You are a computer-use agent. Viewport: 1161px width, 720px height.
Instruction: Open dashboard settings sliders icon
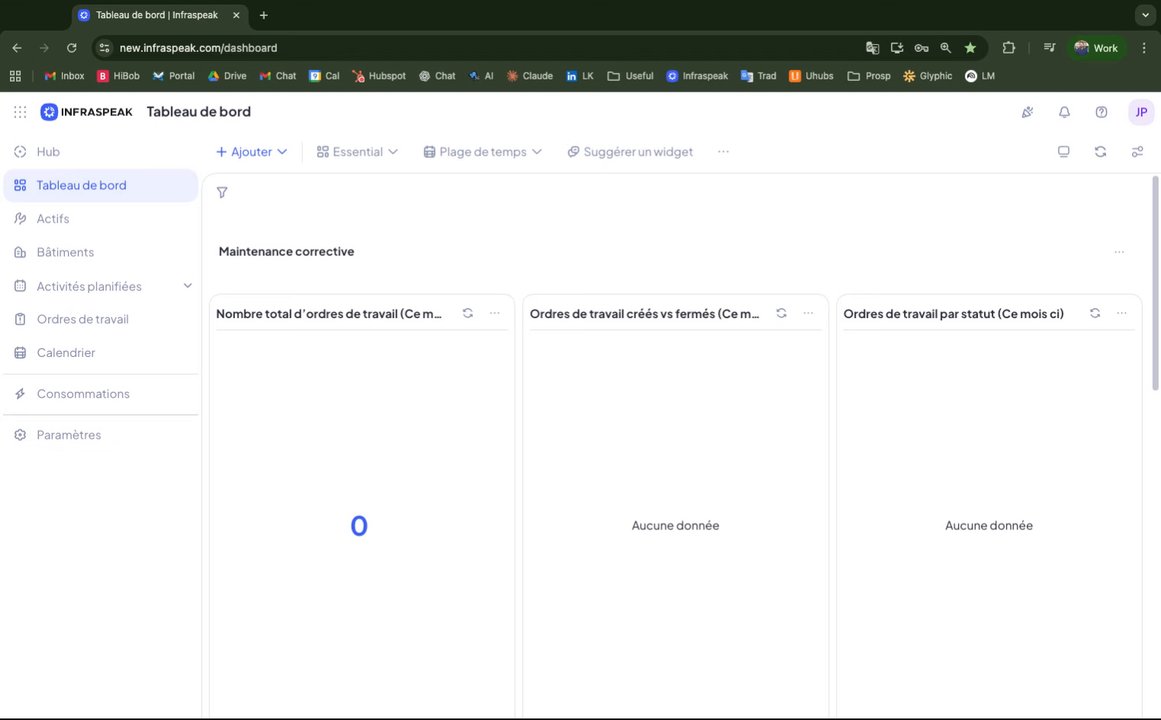tap(1137, 152)
